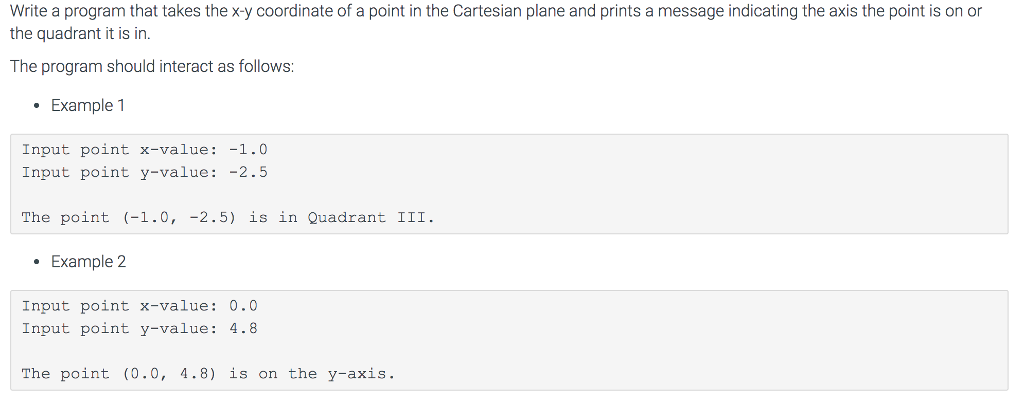Click the "Quadrant III." text in output
The image size is (1024, 404).
[x=371, y=217]
